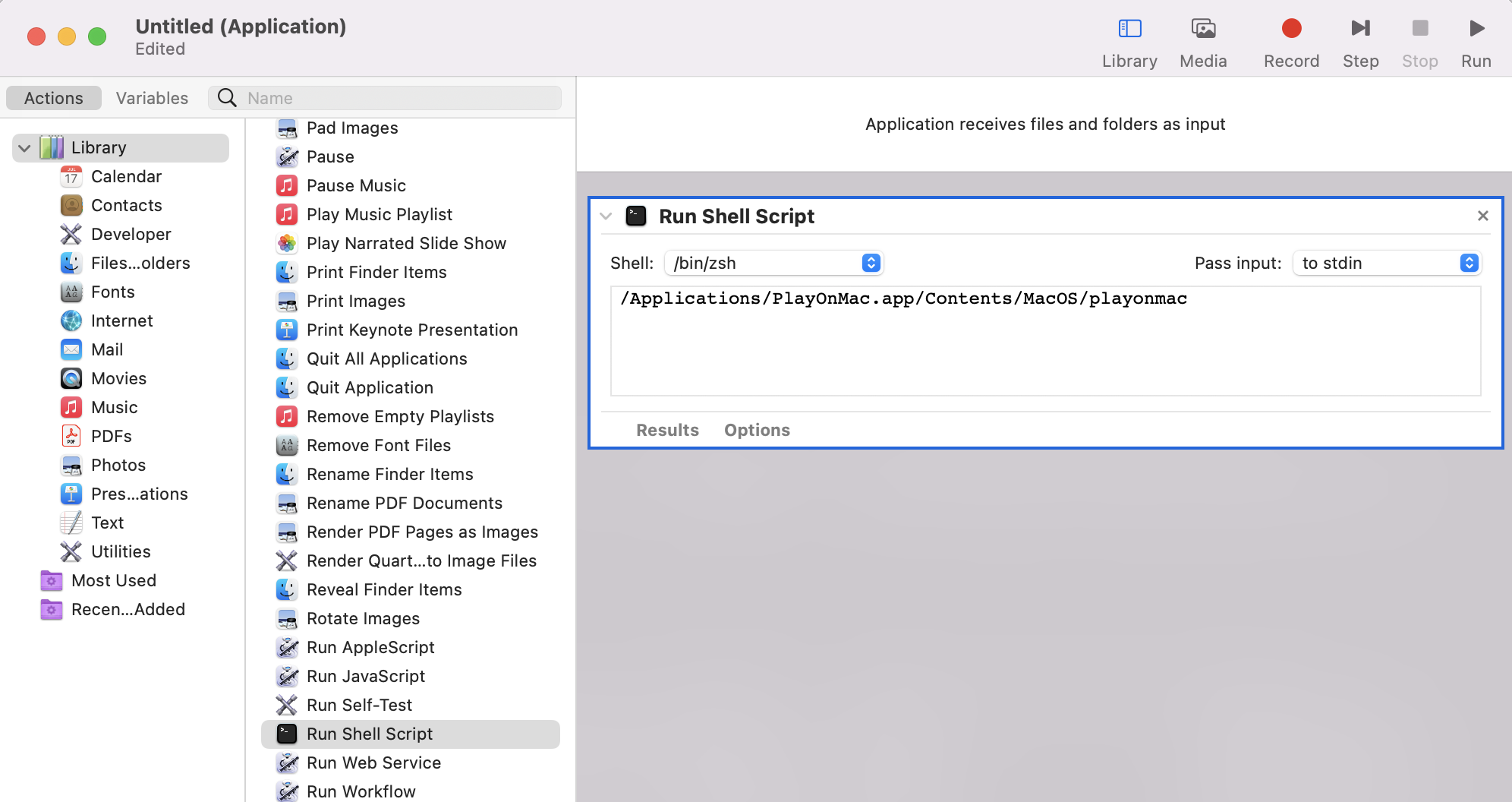The height and width of the screenshot is (802, 1512).
Task: Select the Movies category
Action: [x=103, y=379]
